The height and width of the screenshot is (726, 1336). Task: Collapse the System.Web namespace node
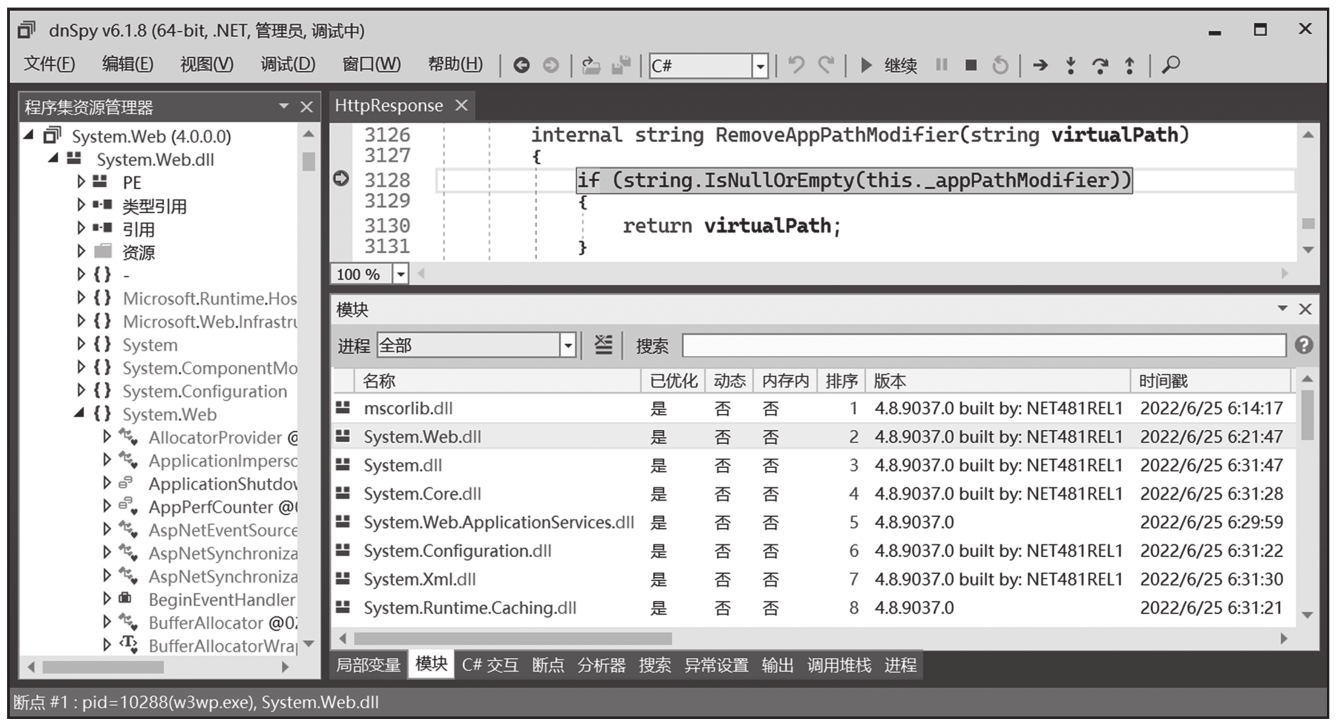pos(80,414)
